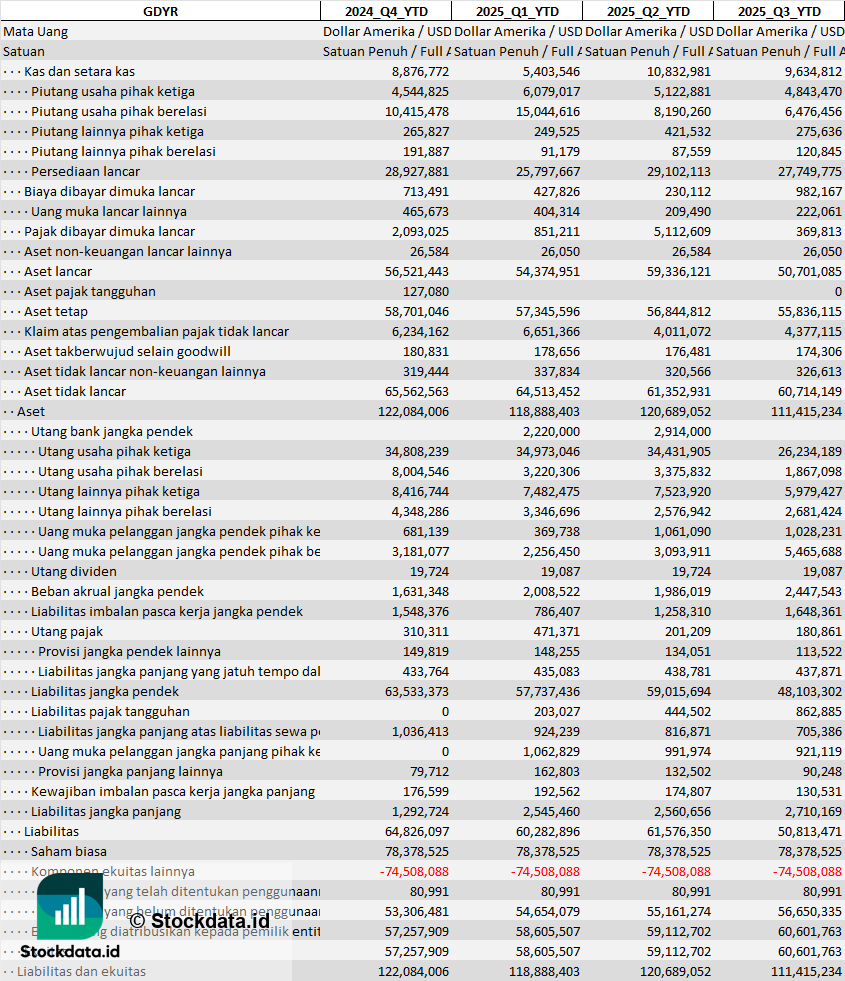Click Liabilitas pajak tangguhan label
Viewport: 845px width, 981px height.
110,712
